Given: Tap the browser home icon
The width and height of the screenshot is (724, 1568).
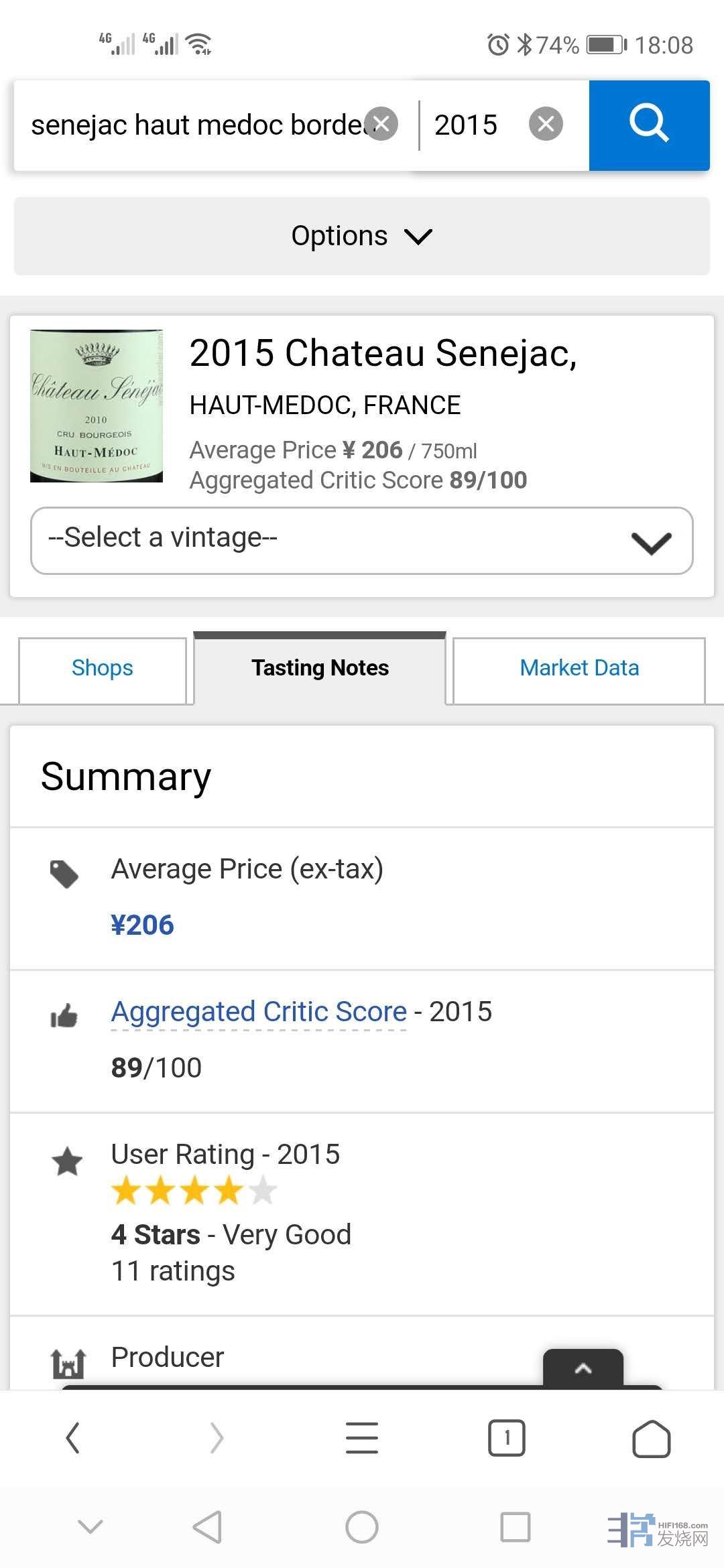Looking at the screenshot, I should [x=651, y=1438].
